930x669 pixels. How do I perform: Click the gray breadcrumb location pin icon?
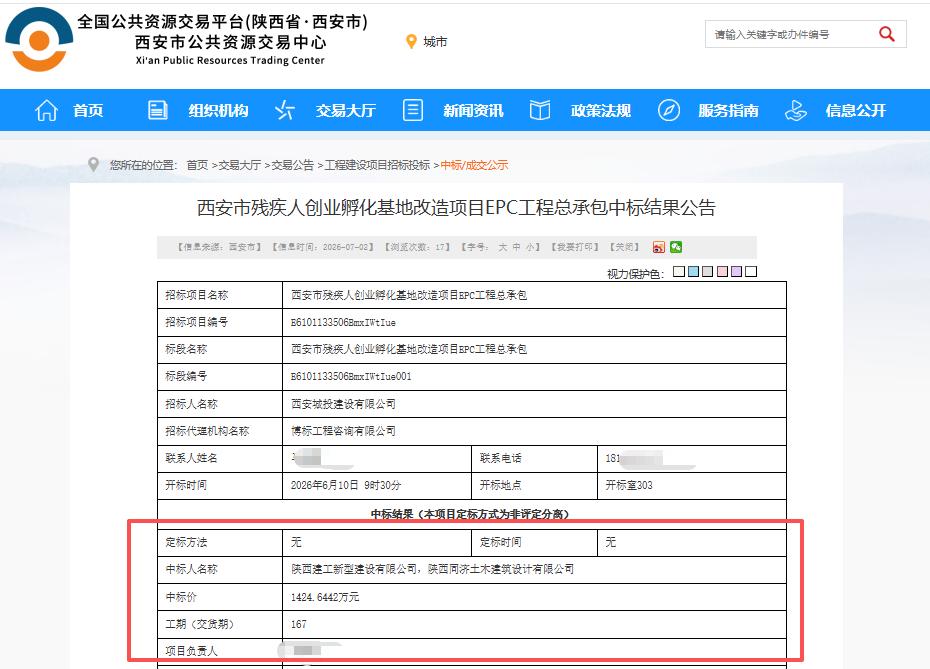(93, 164)
